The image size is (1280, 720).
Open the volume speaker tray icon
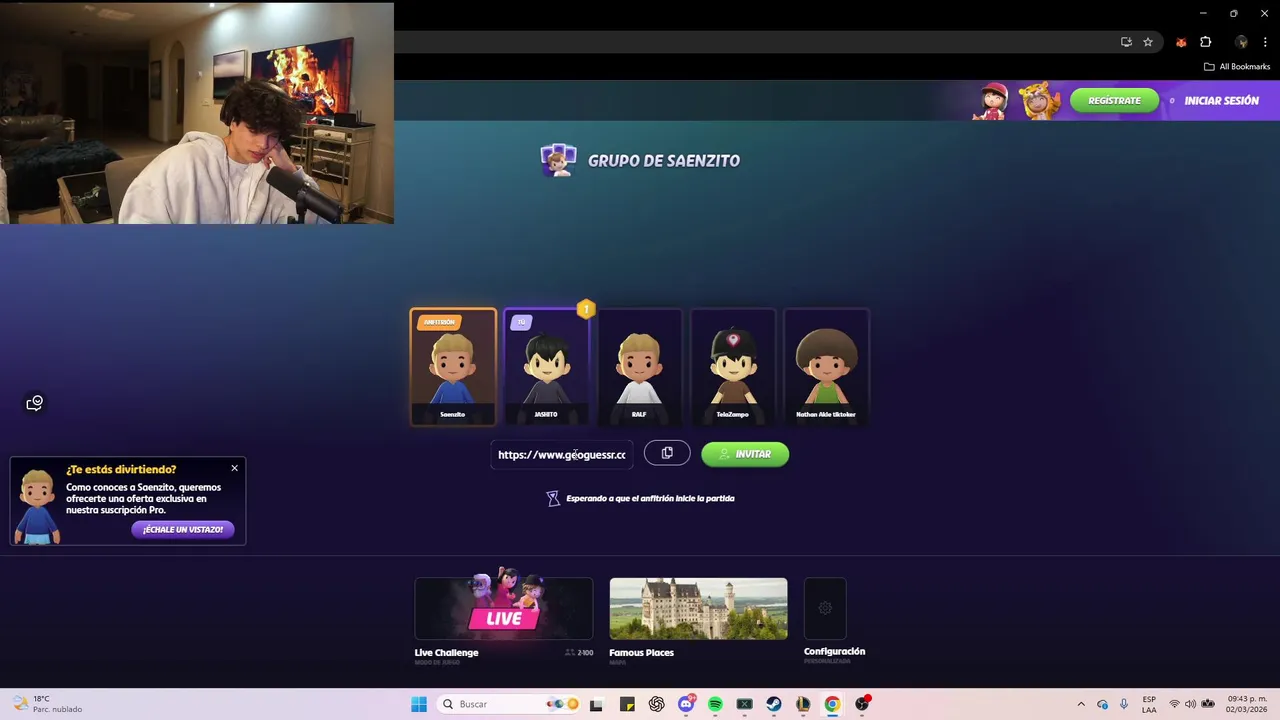point(1190,704)
